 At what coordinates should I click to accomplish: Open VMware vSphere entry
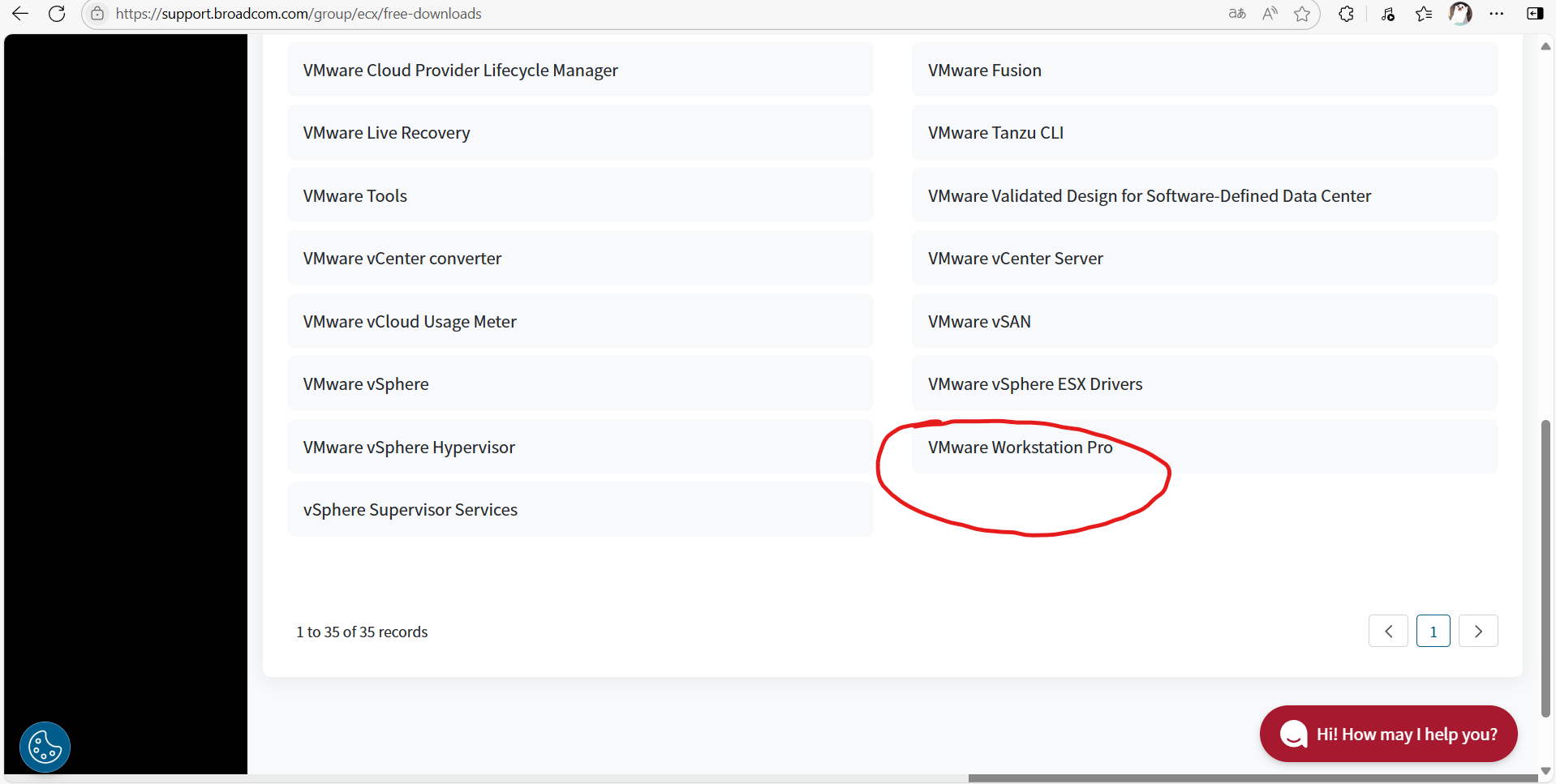coord(580,384)
